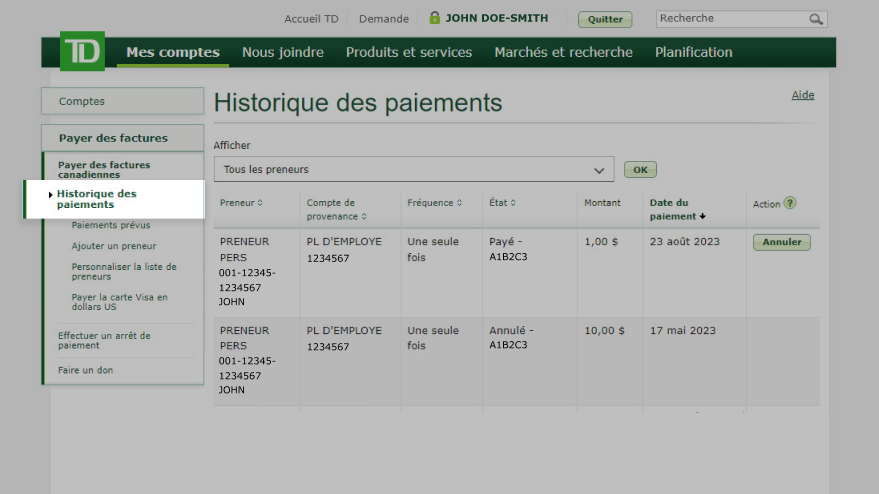Open Personnaliser la liste de preneurs

[x=124, y=271]
